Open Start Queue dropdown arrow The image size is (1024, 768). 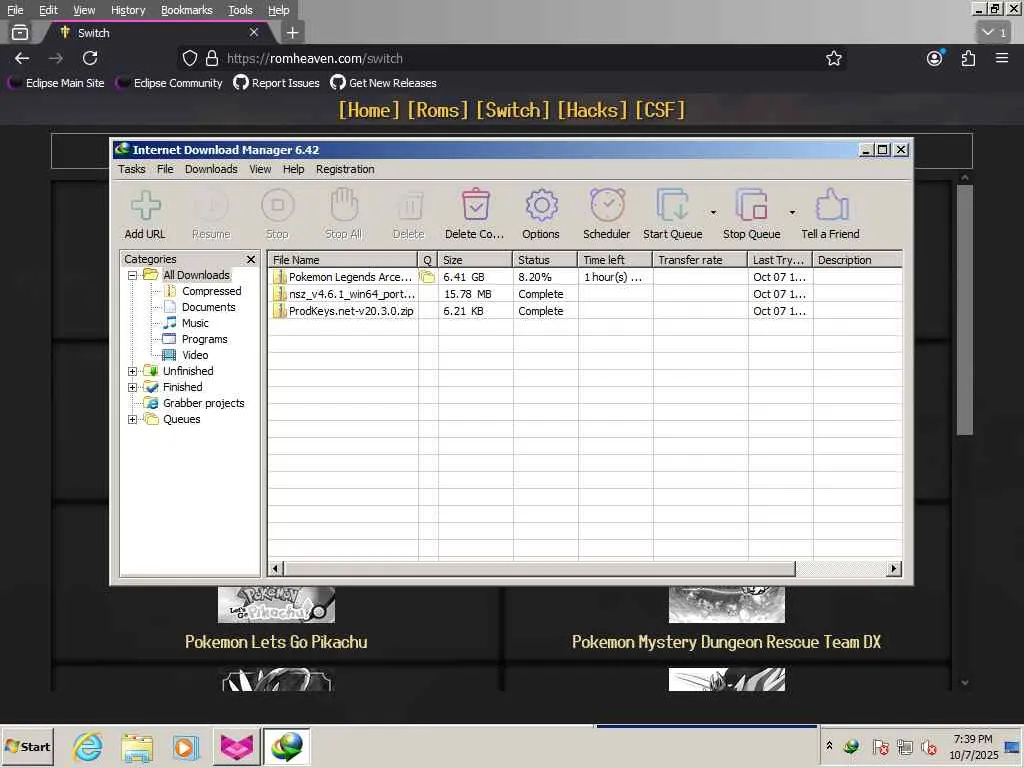713,212
